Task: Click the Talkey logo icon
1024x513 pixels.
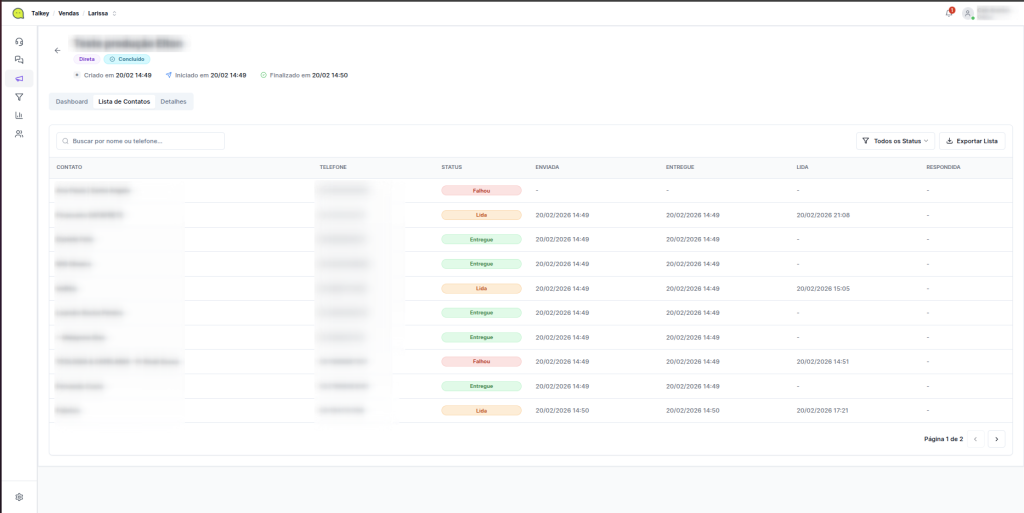Action: click(x=18, y=13)
